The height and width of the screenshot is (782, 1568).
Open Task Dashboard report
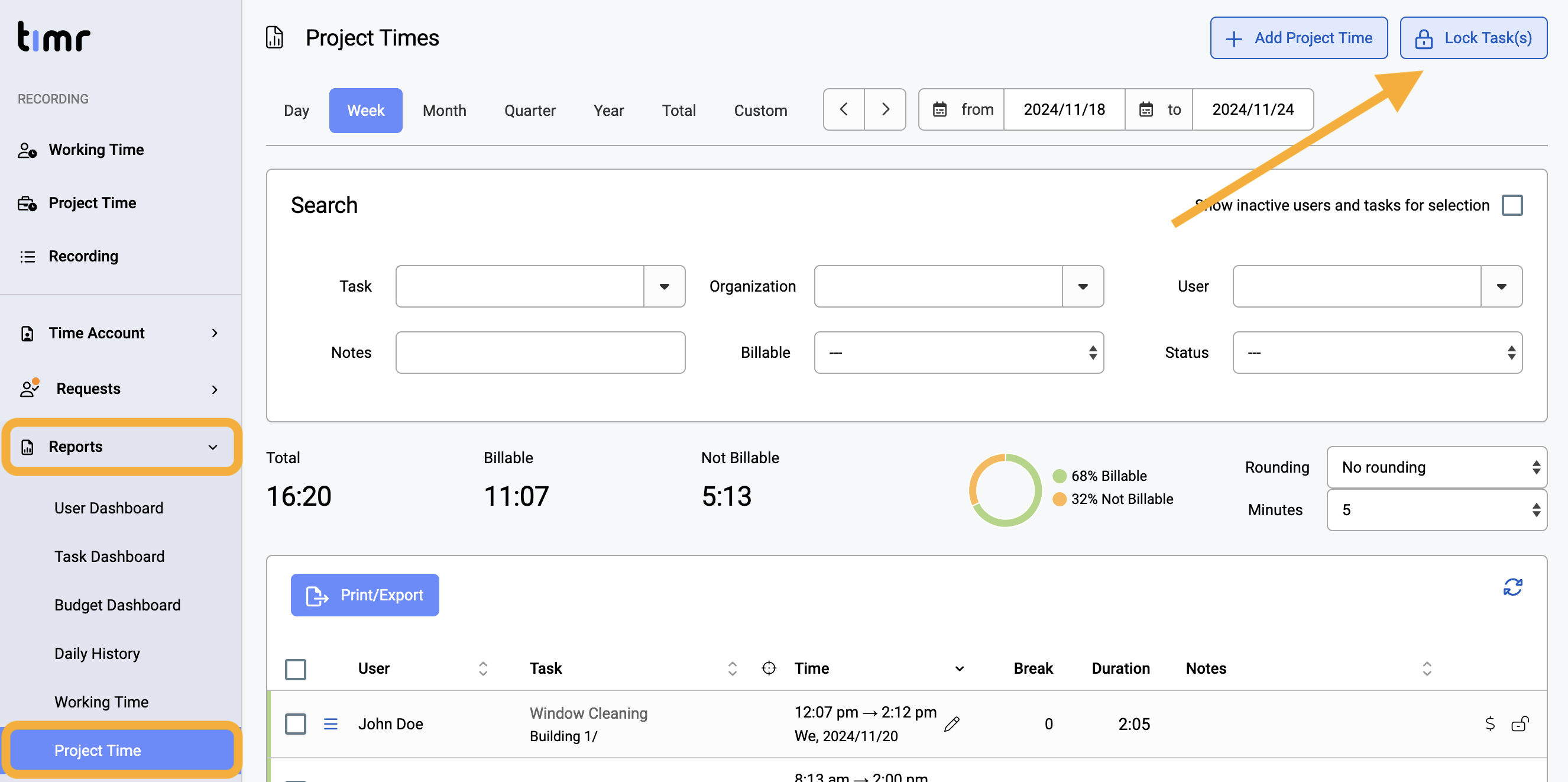point(109,557)
